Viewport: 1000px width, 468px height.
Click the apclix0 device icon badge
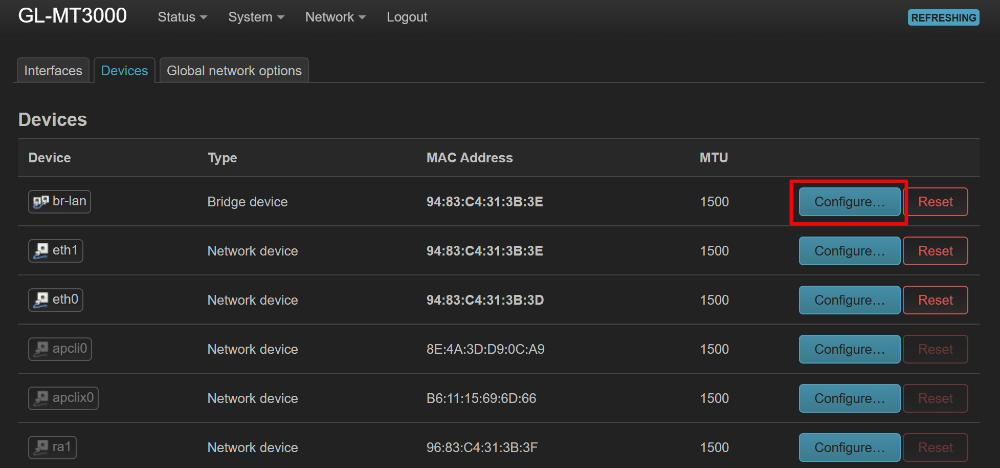tap(63, 397)
